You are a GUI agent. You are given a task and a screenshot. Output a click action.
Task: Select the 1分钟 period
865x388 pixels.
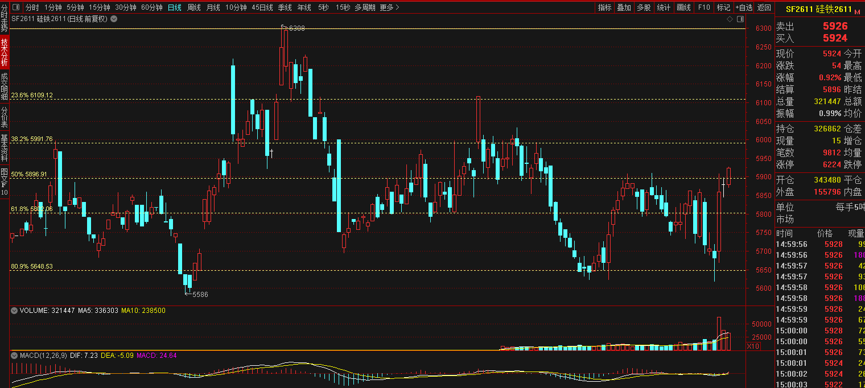click(53, 8)
